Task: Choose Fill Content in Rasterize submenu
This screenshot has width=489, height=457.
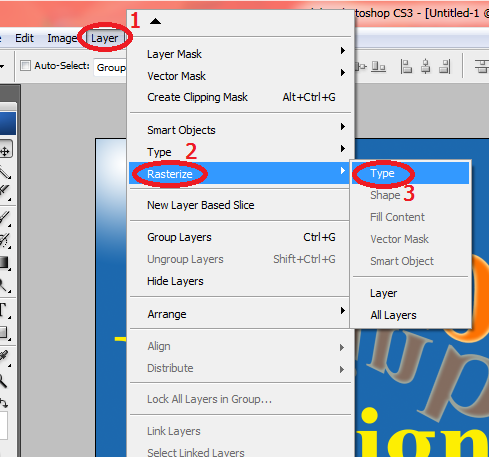Action: [411, 217]
